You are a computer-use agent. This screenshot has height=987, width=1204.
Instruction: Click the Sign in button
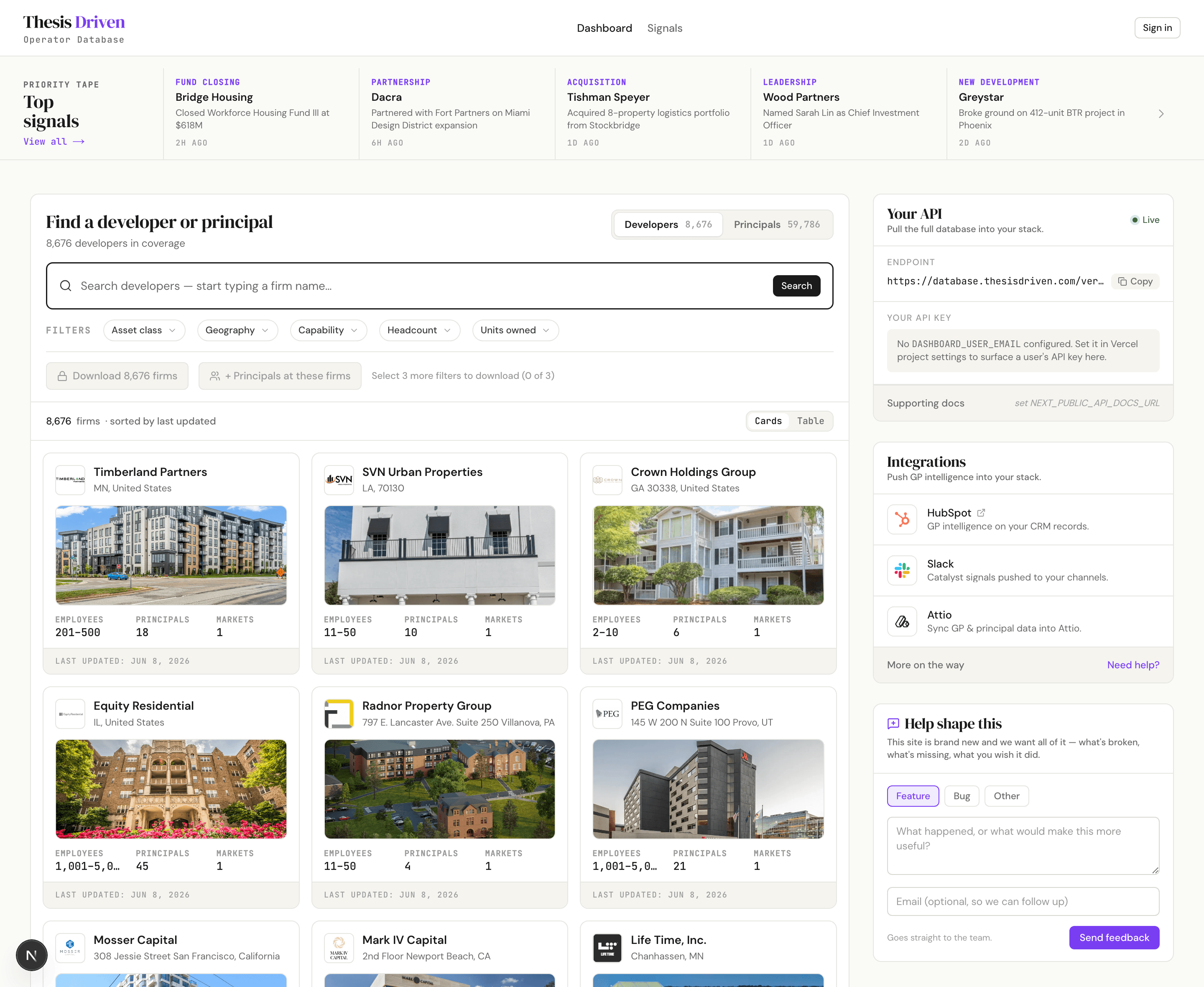click(1158, 28)
